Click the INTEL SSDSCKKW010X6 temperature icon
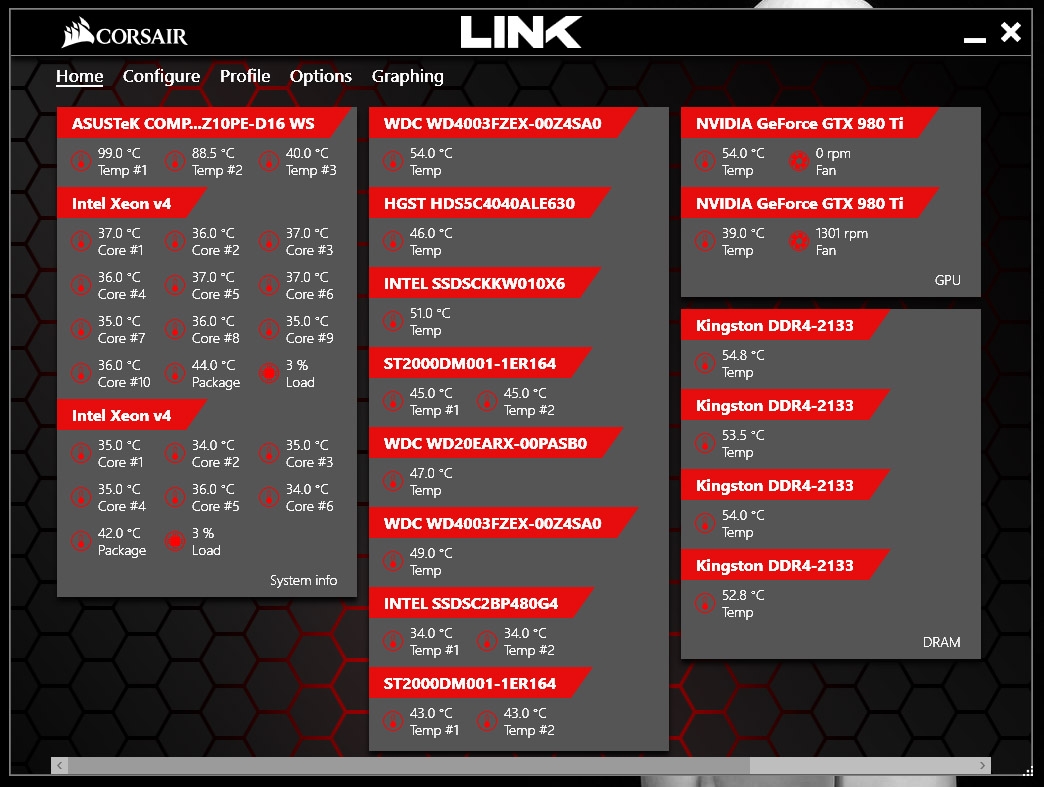 click(393, 321)
